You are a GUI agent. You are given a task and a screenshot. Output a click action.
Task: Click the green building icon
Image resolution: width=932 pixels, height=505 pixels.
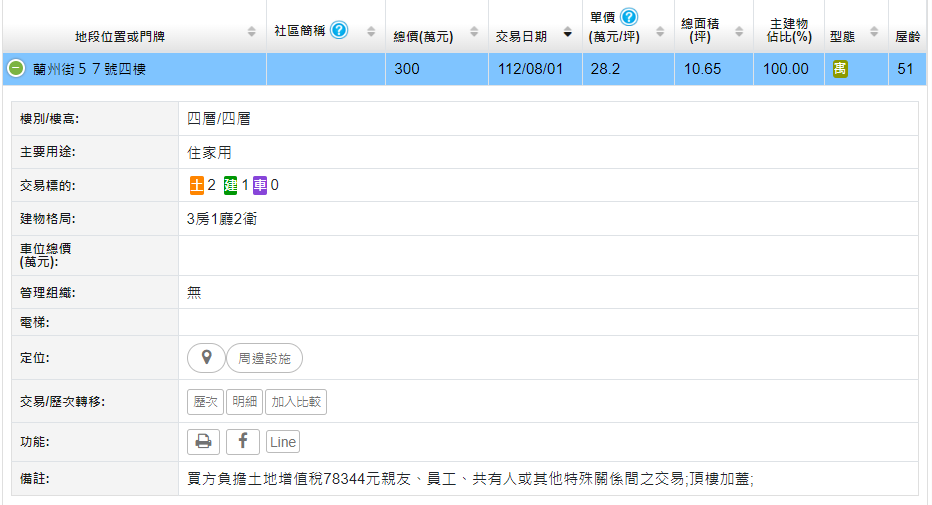[x=231, y=185]
